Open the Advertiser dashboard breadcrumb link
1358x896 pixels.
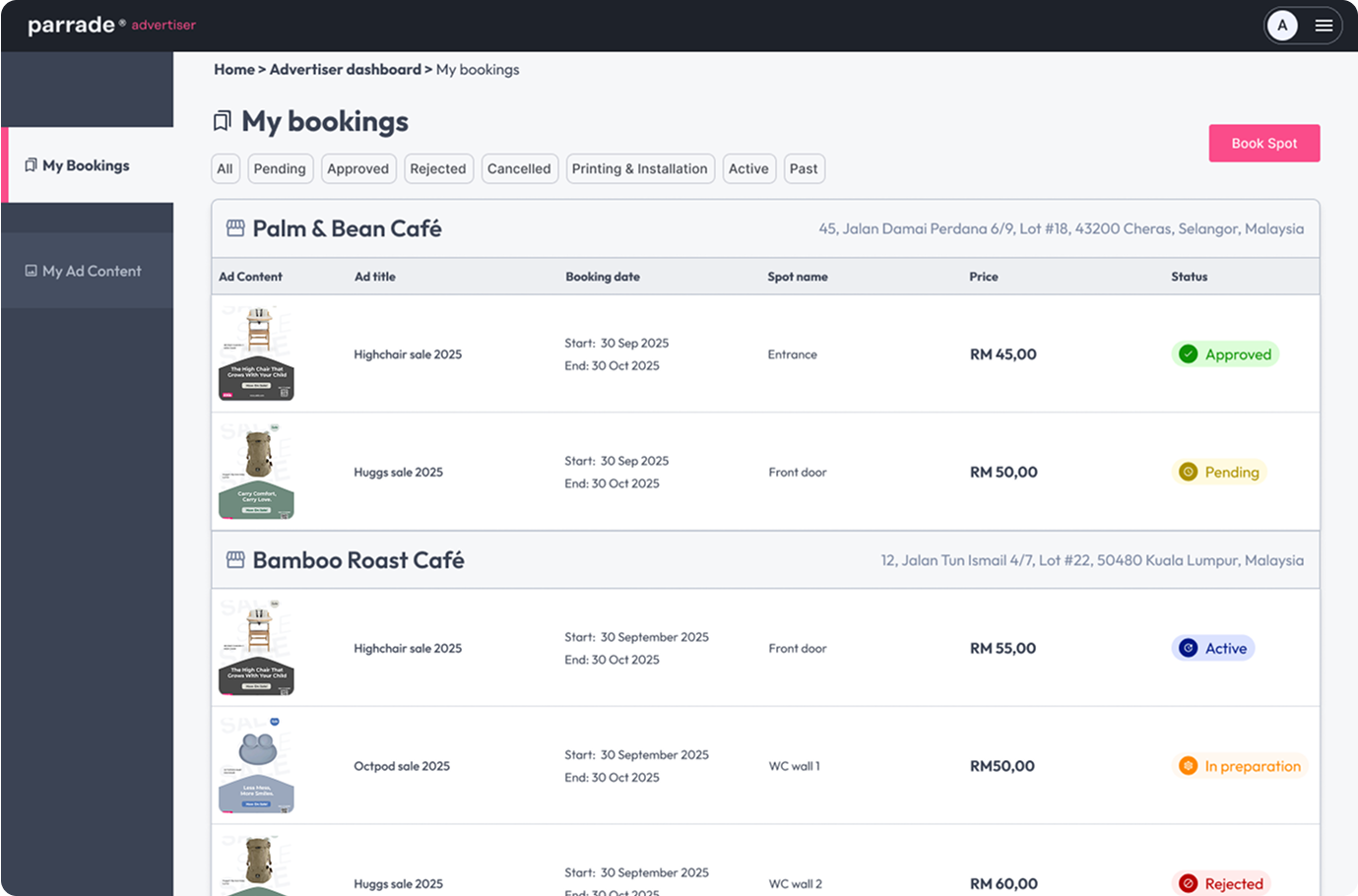pos(345,69)
